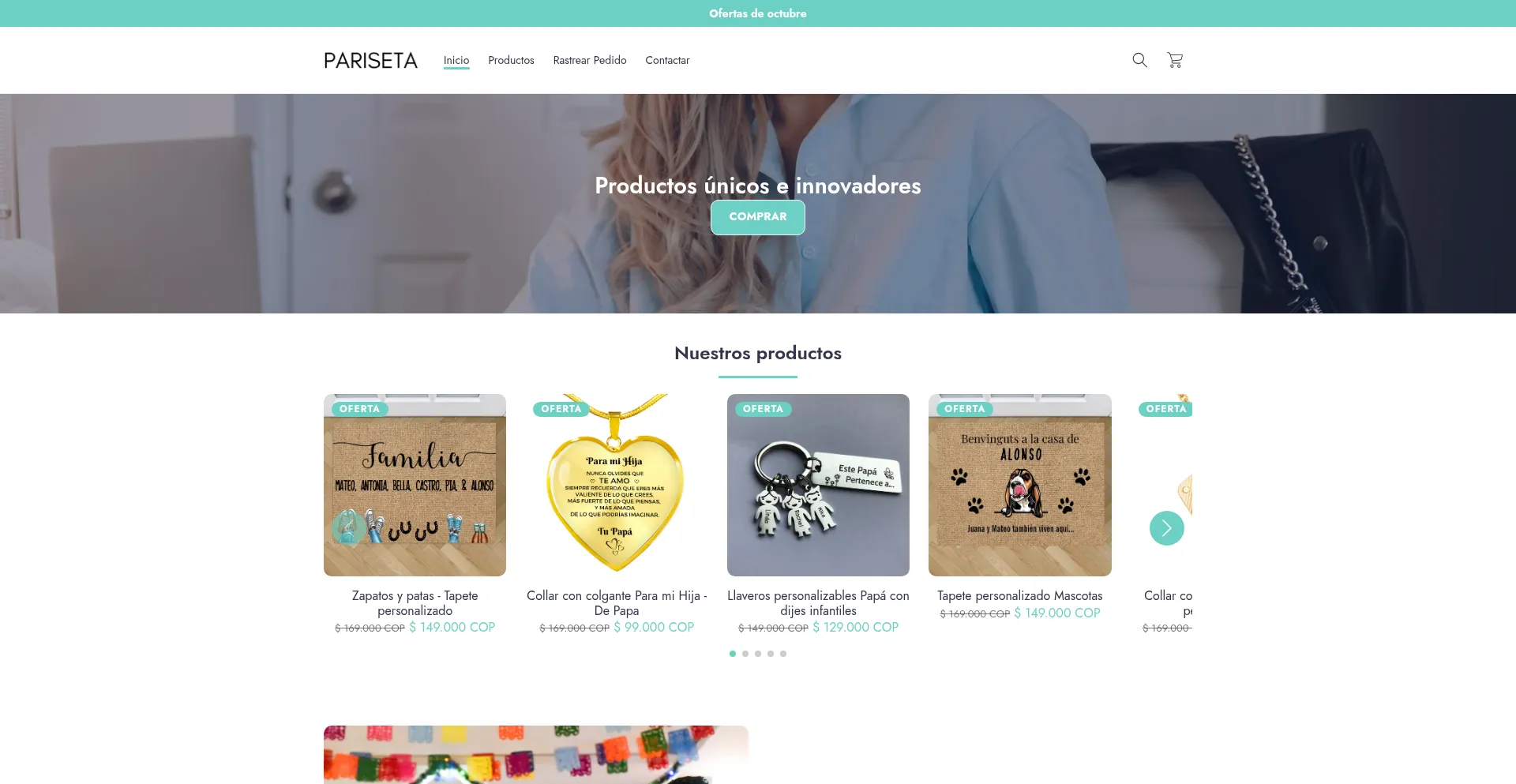Select the second carousel pagination dot
This screenshot has height=784, width=1516.
745,654
